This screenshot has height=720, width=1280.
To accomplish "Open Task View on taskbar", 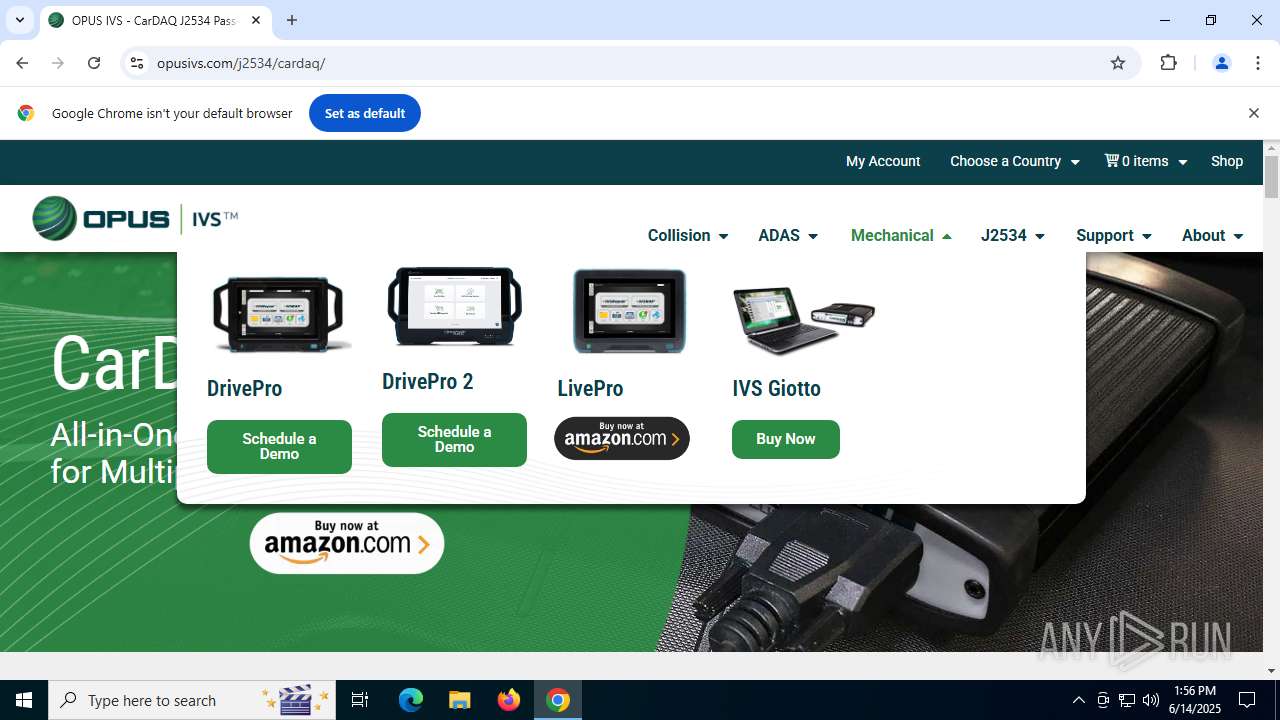I will [x=361, y=700].
